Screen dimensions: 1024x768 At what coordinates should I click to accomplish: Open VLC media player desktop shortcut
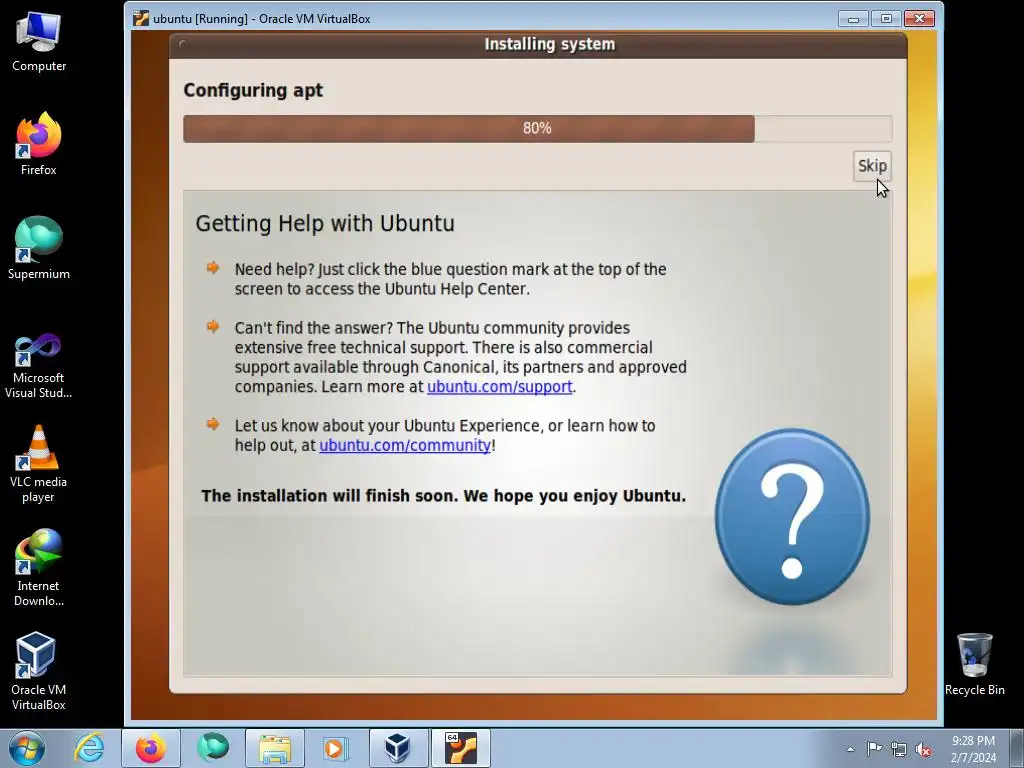(x=39, y=464)
